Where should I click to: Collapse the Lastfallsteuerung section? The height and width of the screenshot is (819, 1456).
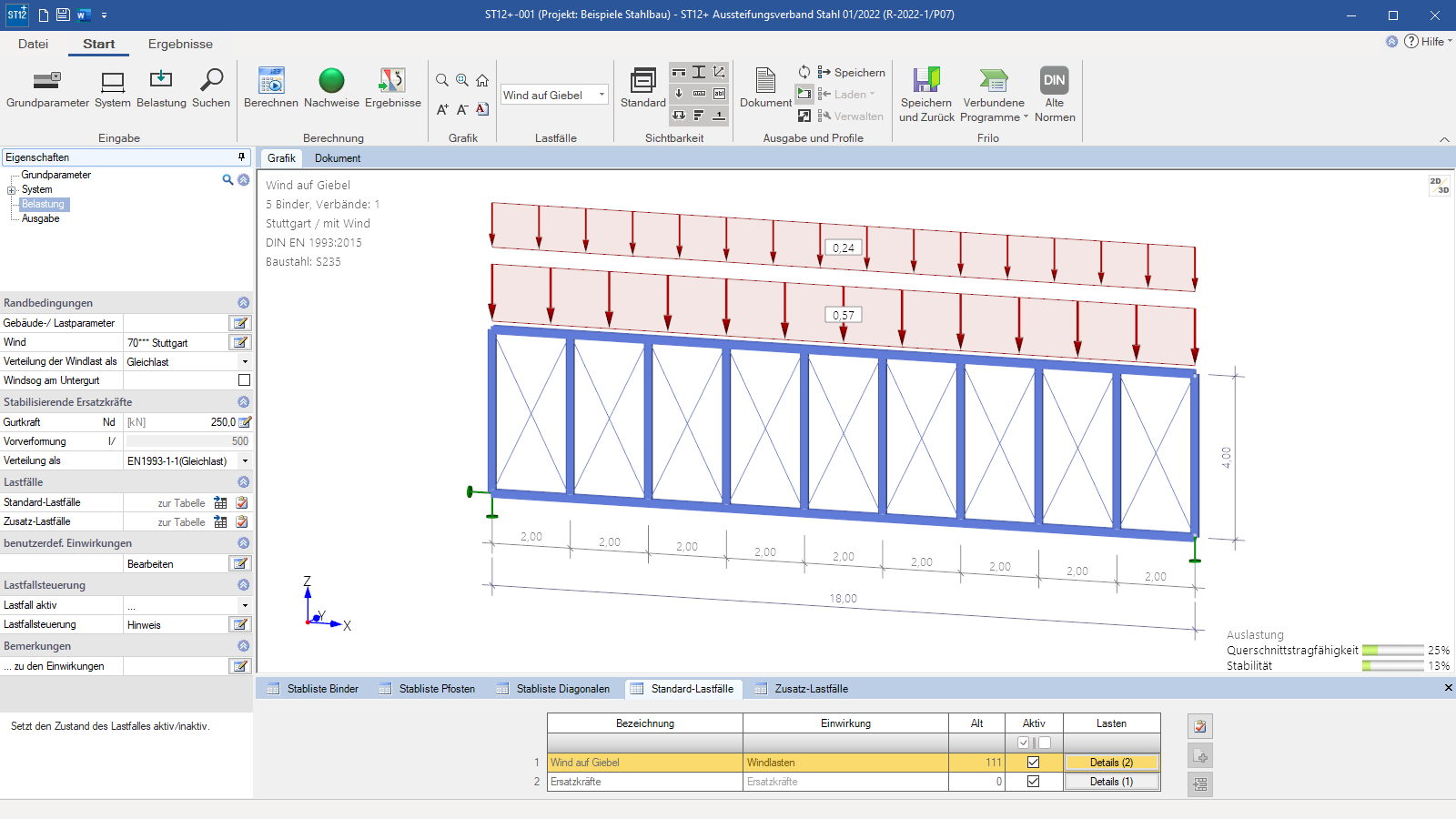click(x=243, y=585)
